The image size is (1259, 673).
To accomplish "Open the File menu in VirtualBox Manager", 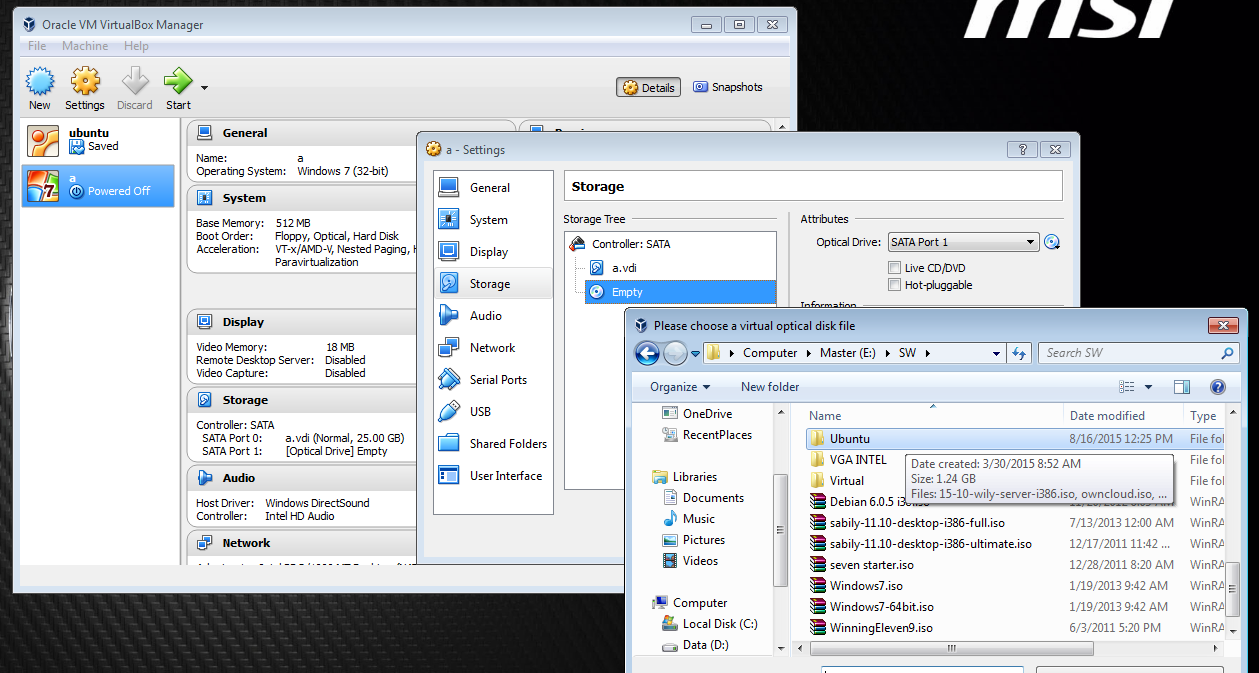I will (x=37, y=46).
